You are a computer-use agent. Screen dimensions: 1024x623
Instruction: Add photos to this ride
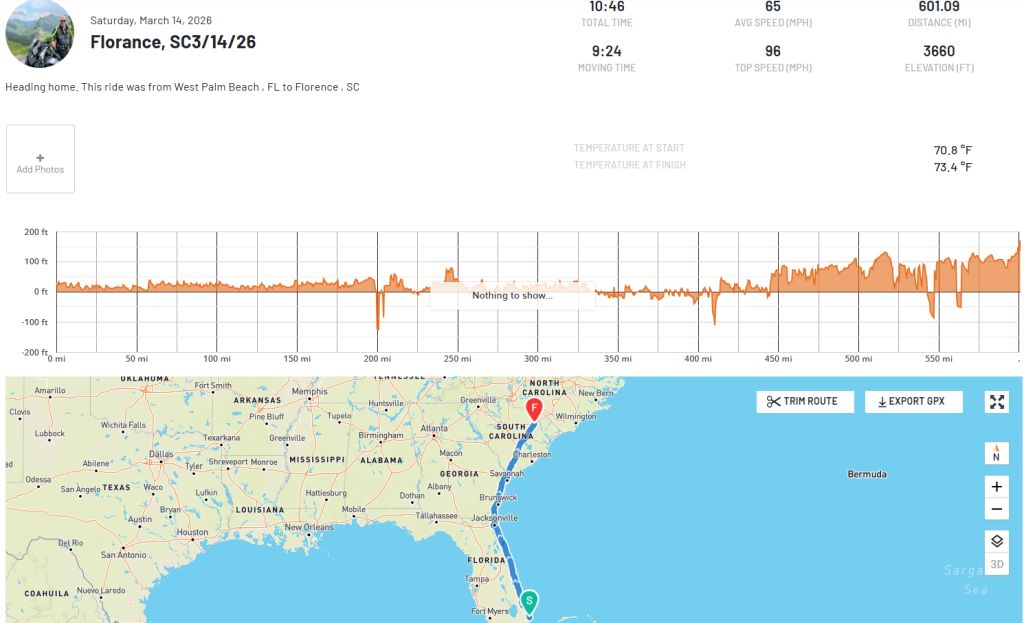pos(40,160)
